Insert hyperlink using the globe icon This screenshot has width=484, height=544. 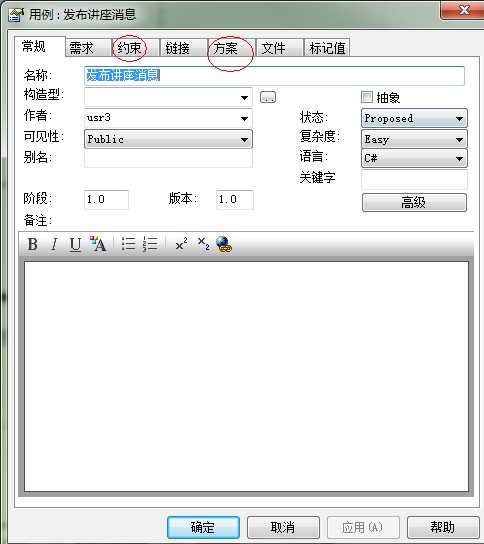coord(224,244)
